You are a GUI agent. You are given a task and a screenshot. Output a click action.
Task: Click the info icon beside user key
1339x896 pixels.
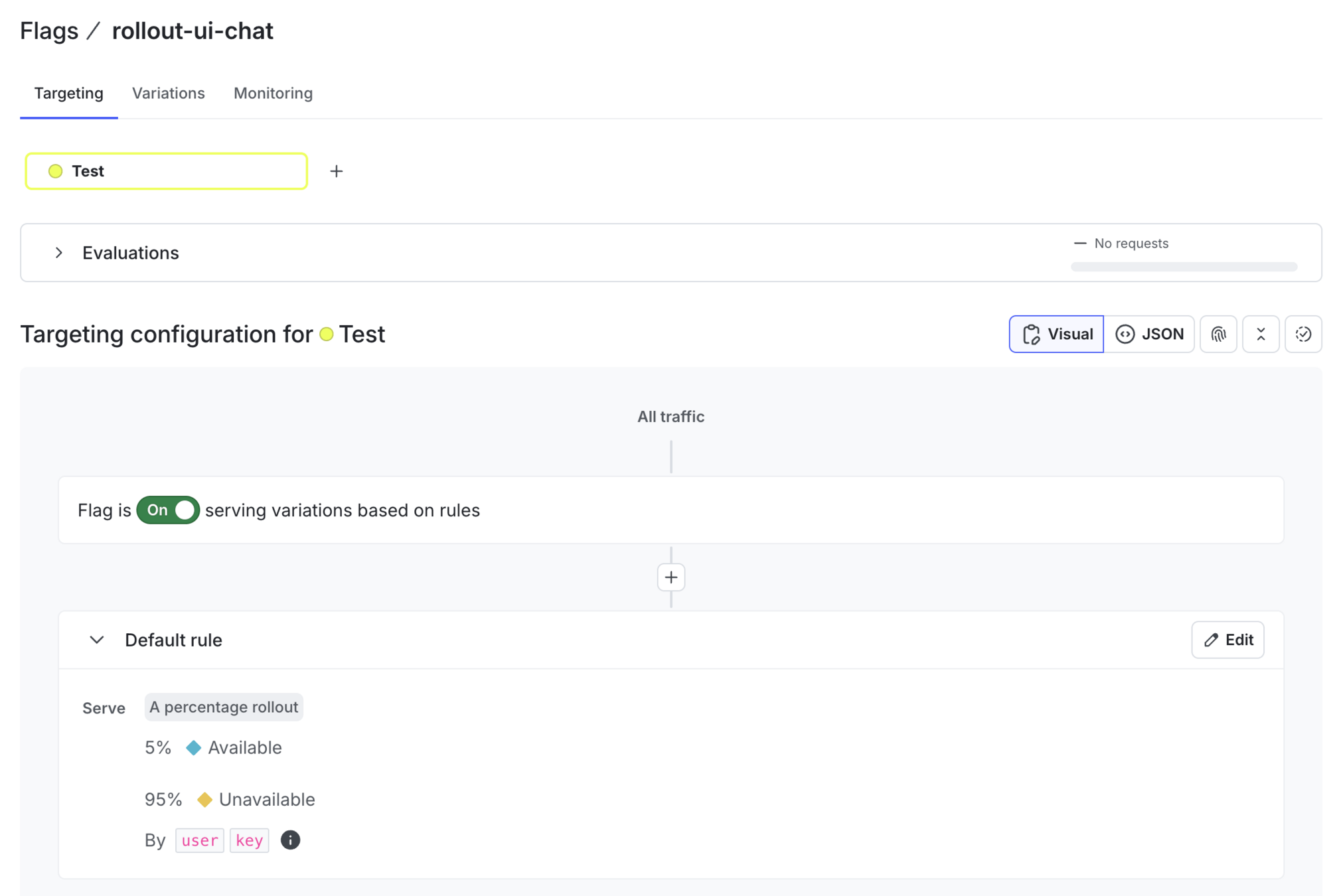coord(290,840)
